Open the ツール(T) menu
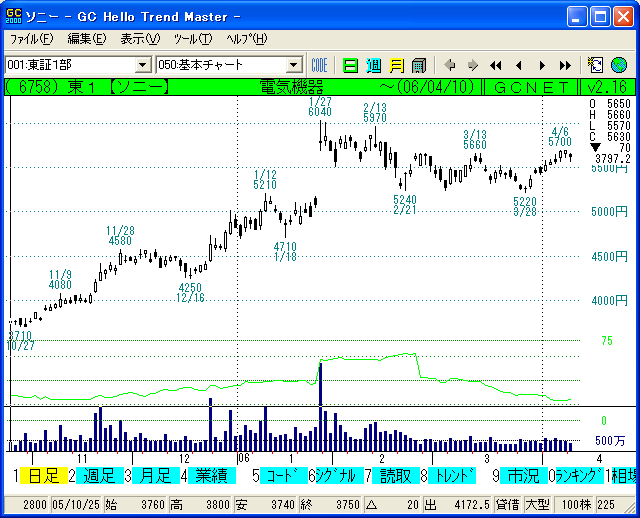Screen dimensions: 640x518 click(x=193, y=39)
